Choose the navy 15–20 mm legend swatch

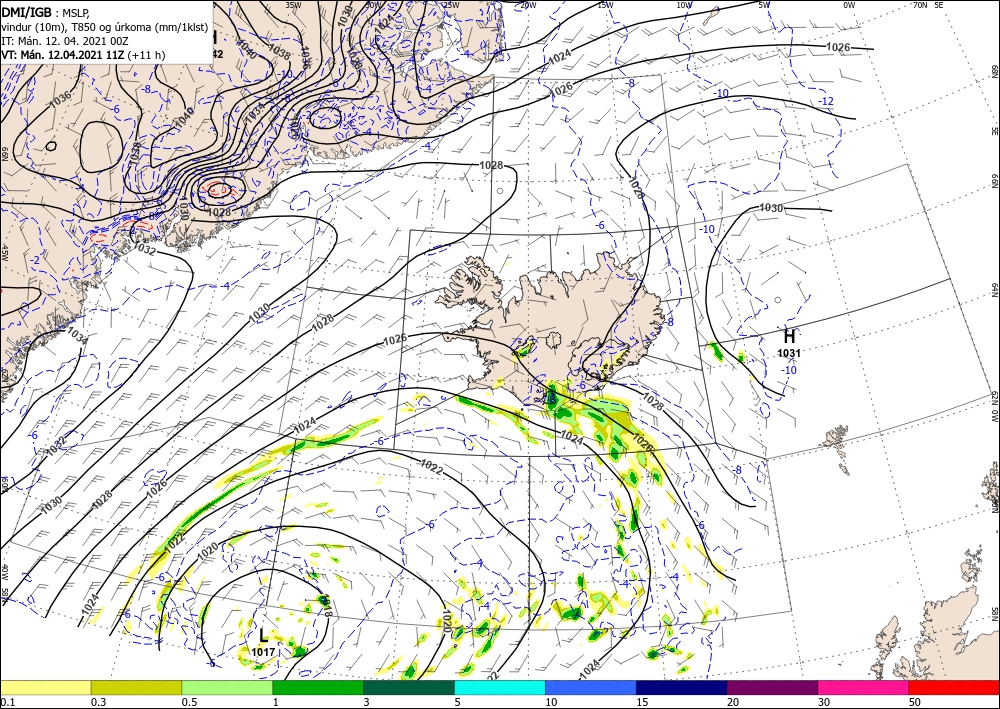click(x=682, y=687)
